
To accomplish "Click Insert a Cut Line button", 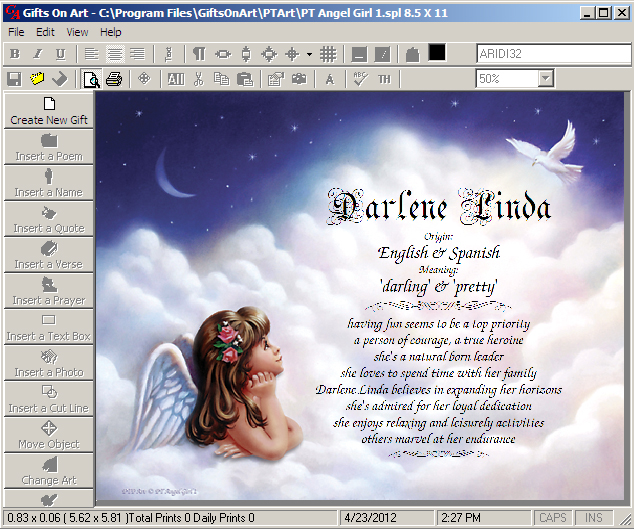I will pos(49,399).
